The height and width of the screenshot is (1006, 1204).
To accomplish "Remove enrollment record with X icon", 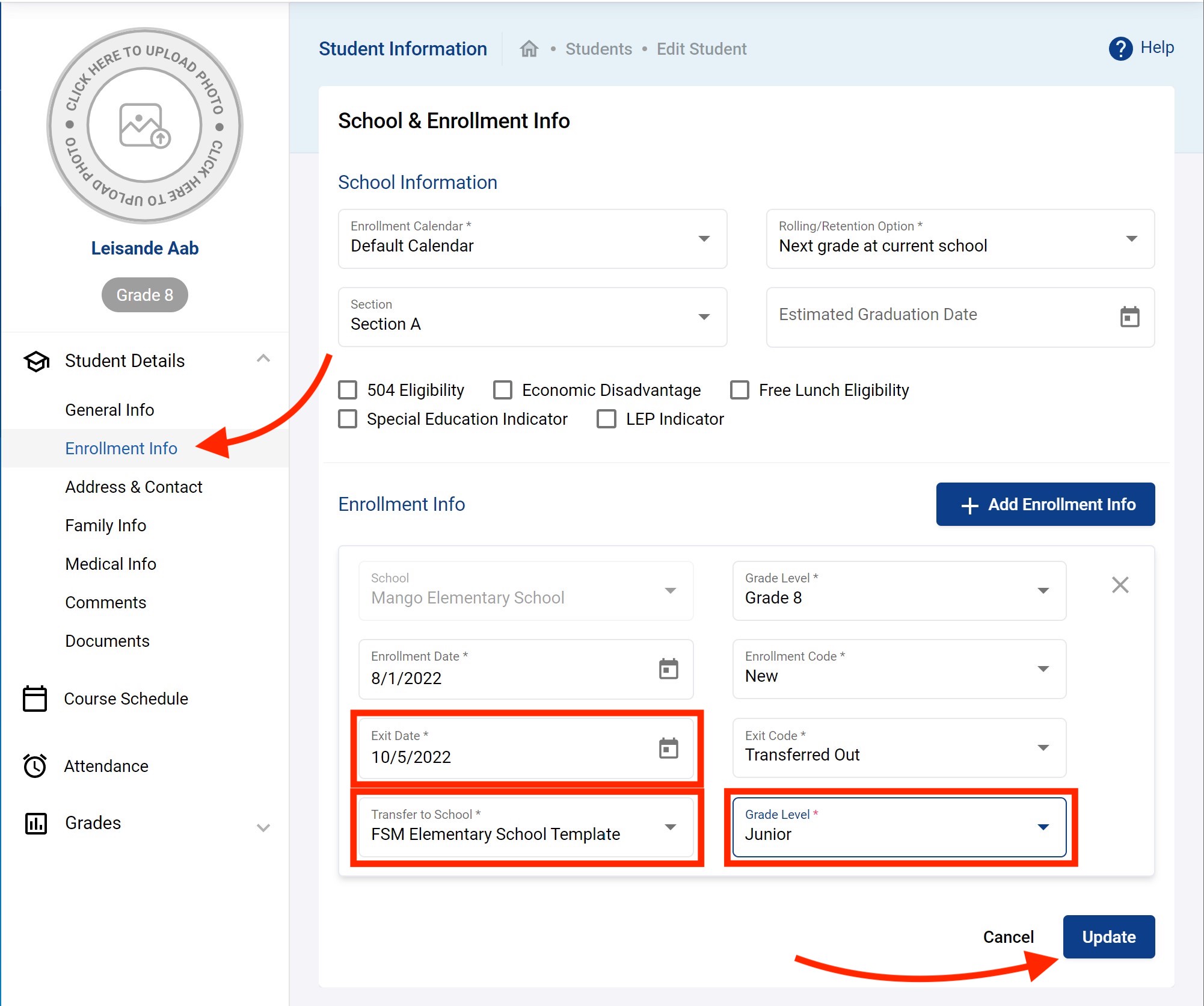I will (1119, 585).
